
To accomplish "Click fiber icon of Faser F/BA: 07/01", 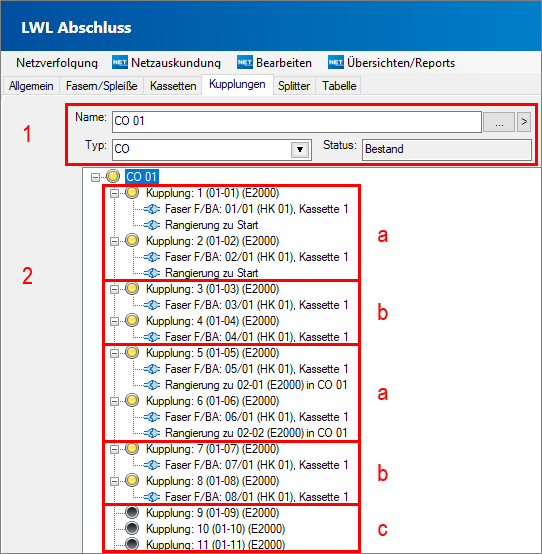I will coord(152,465).
